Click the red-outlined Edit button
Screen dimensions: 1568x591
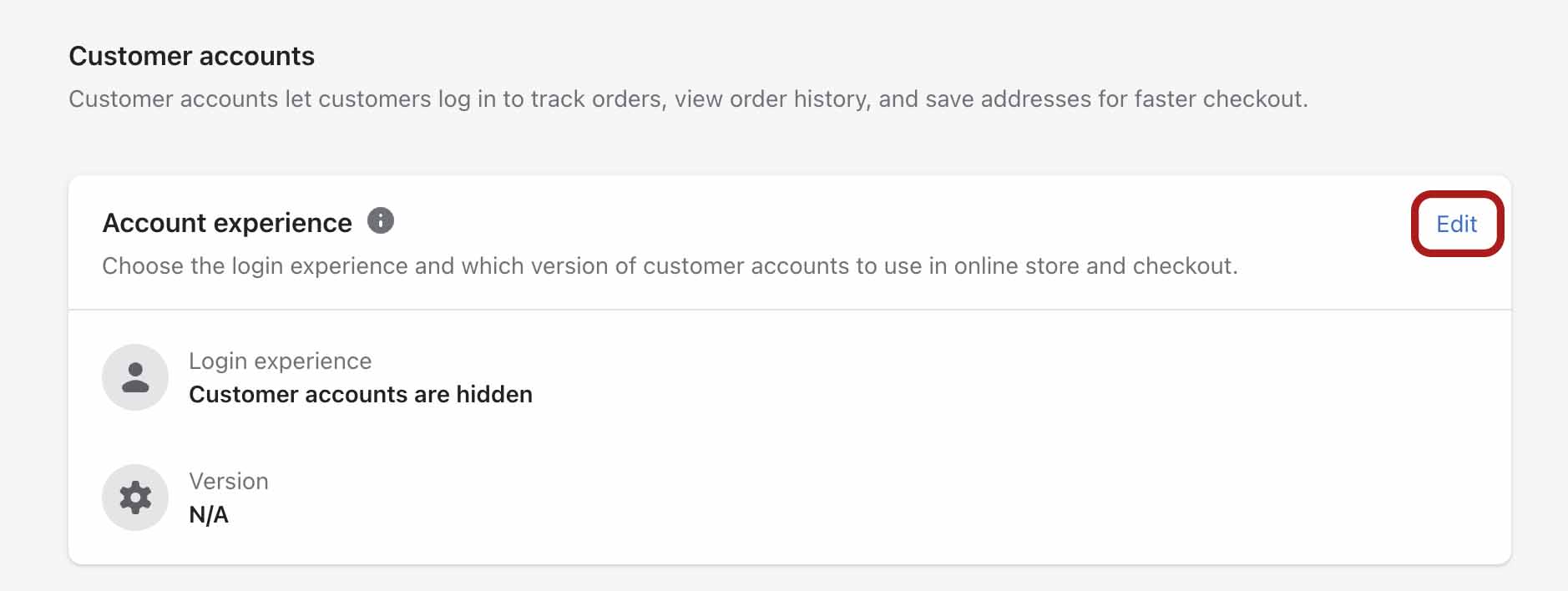1457,224
